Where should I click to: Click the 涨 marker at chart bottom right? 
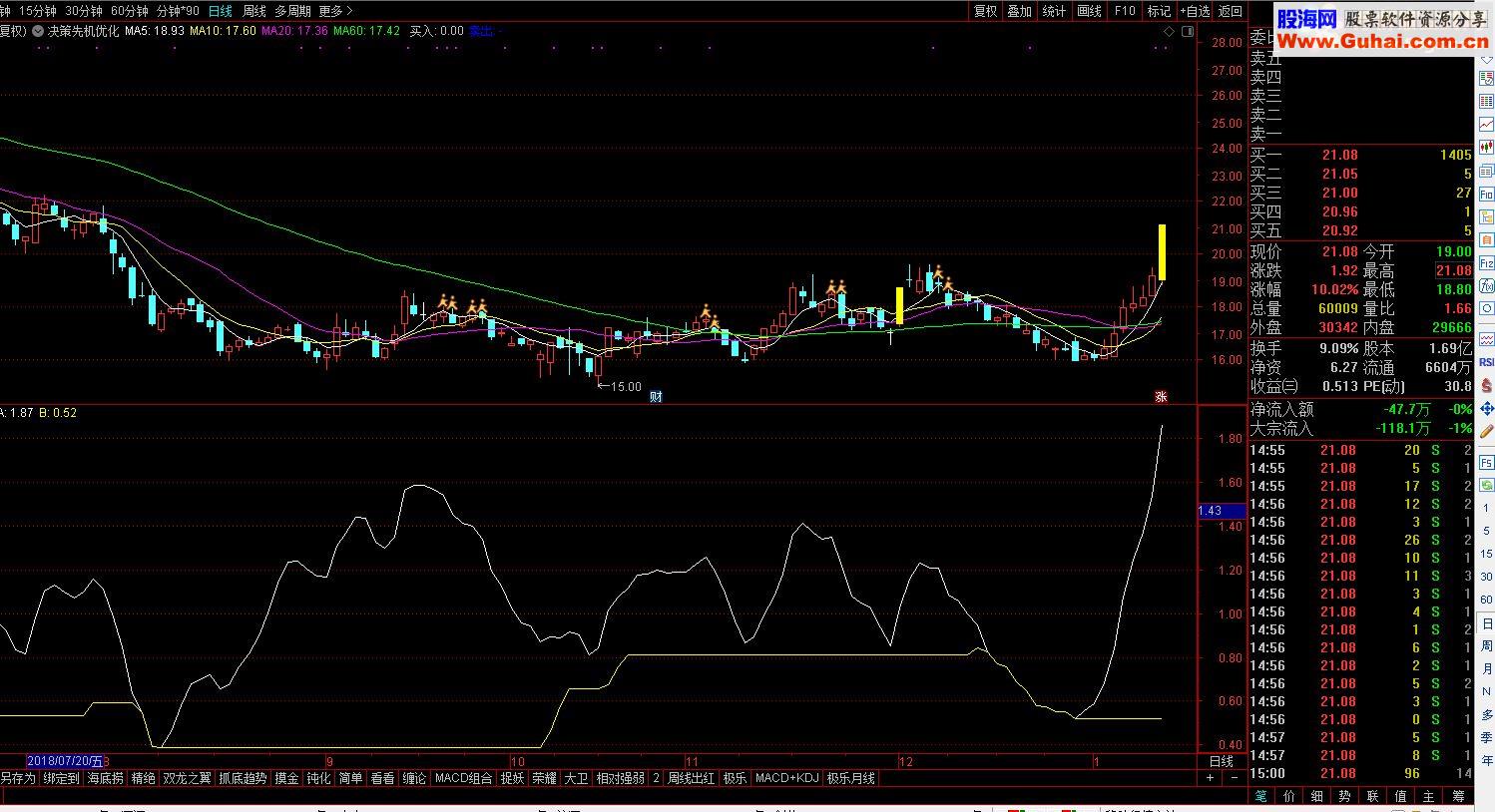(x=1161, y=396)
